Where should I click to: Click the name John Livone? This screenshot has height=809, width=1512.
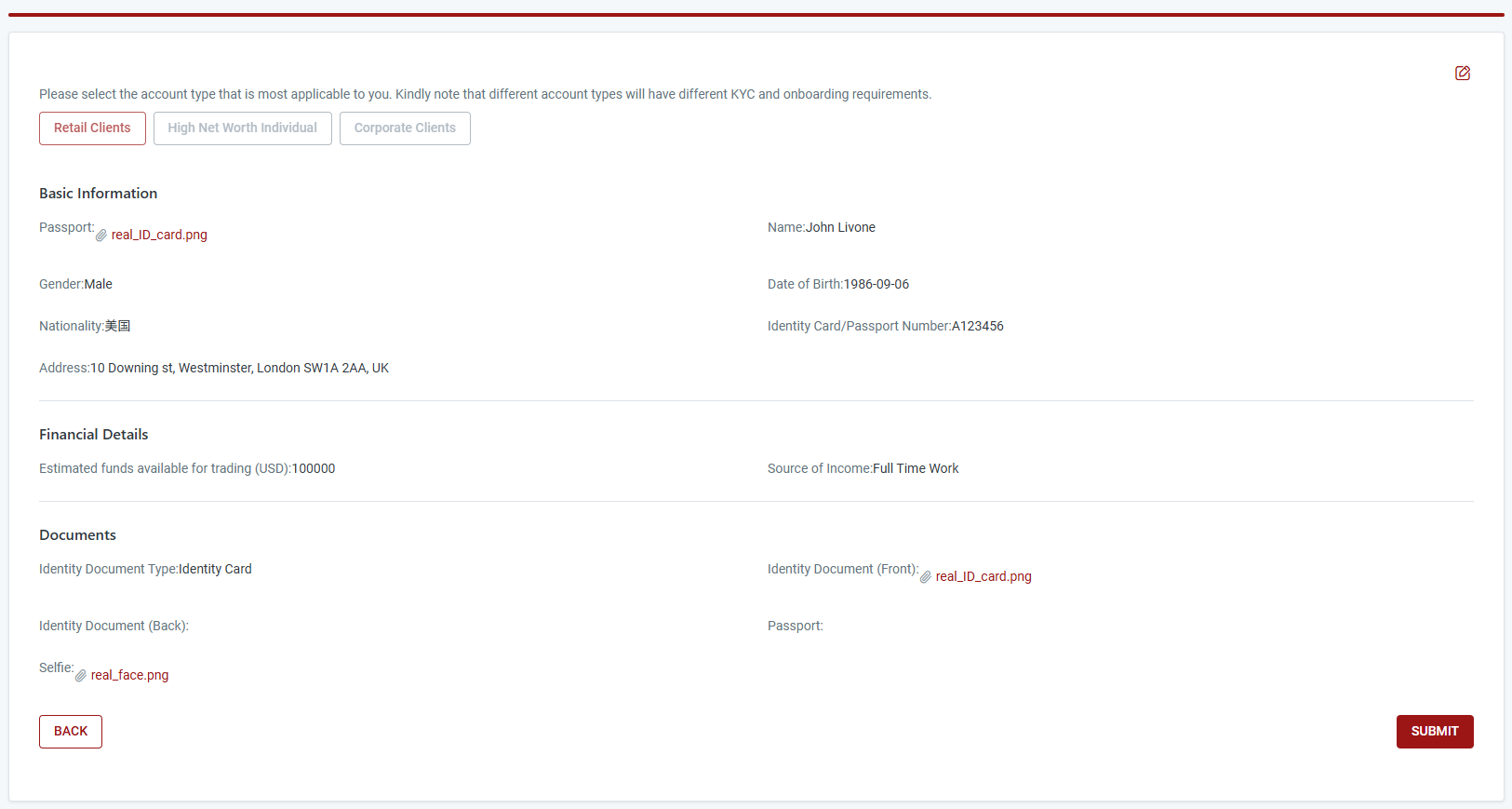(x=840, y=228)
